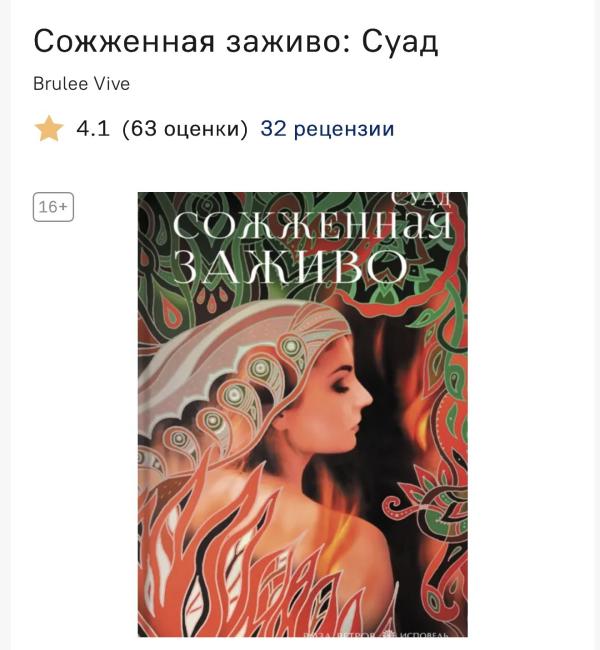Click the 16+ age restriction badge
The height and width of the screenshot is (650, 600).
click(x=53, y=207)
